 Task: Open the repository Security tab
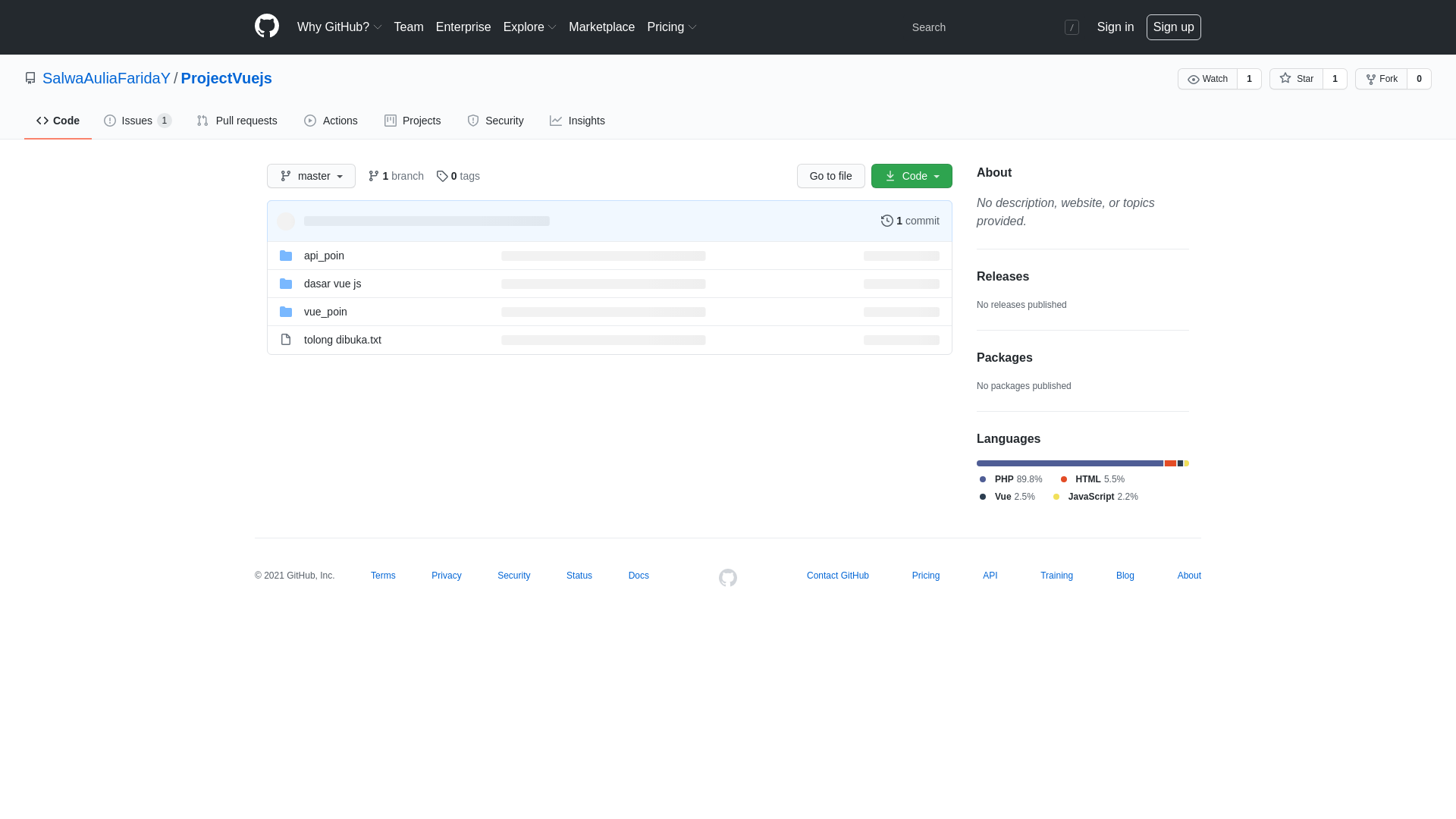coord(495,121)
